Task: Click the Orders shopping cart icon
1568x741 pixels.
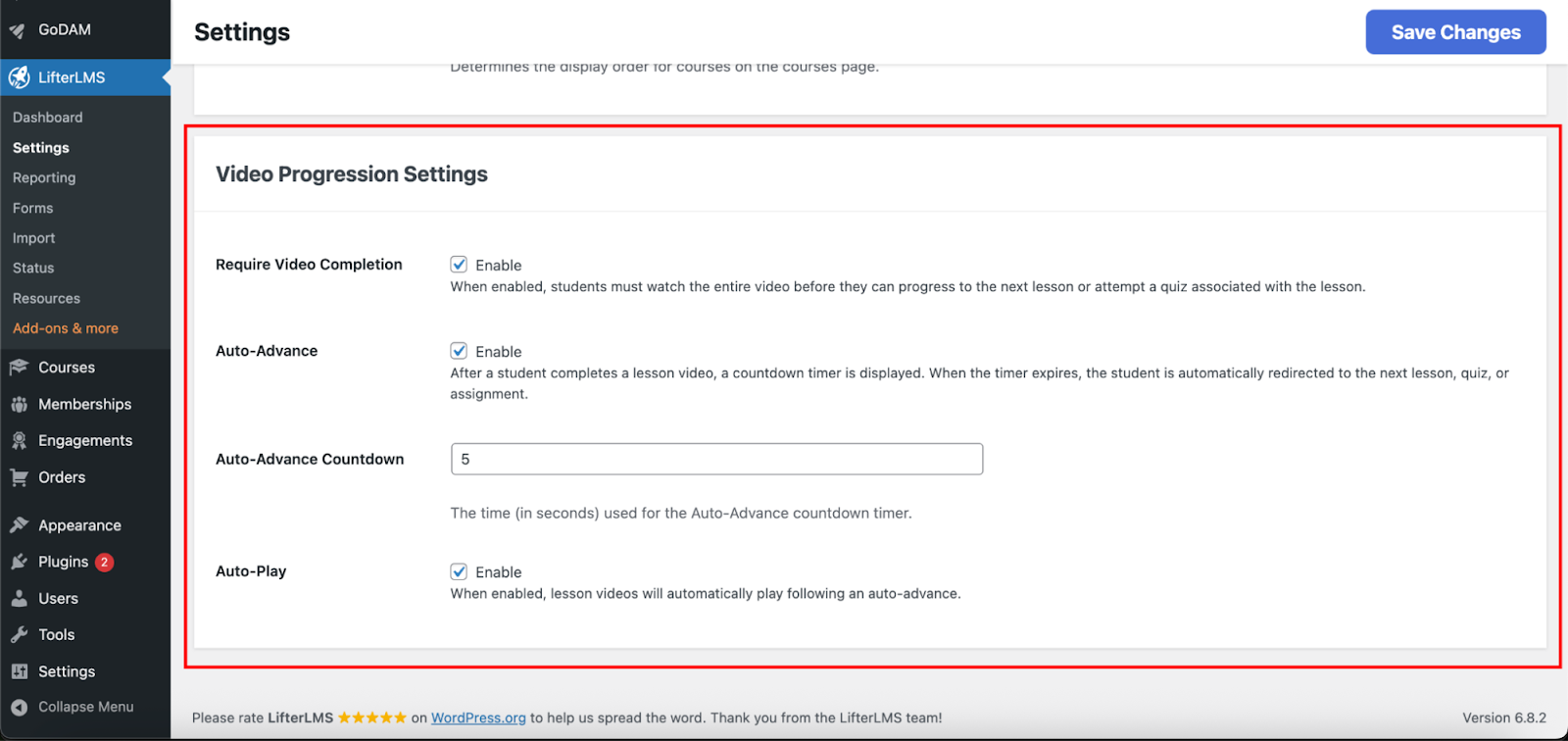Action: pyautogui.click(x=19, y=477)
